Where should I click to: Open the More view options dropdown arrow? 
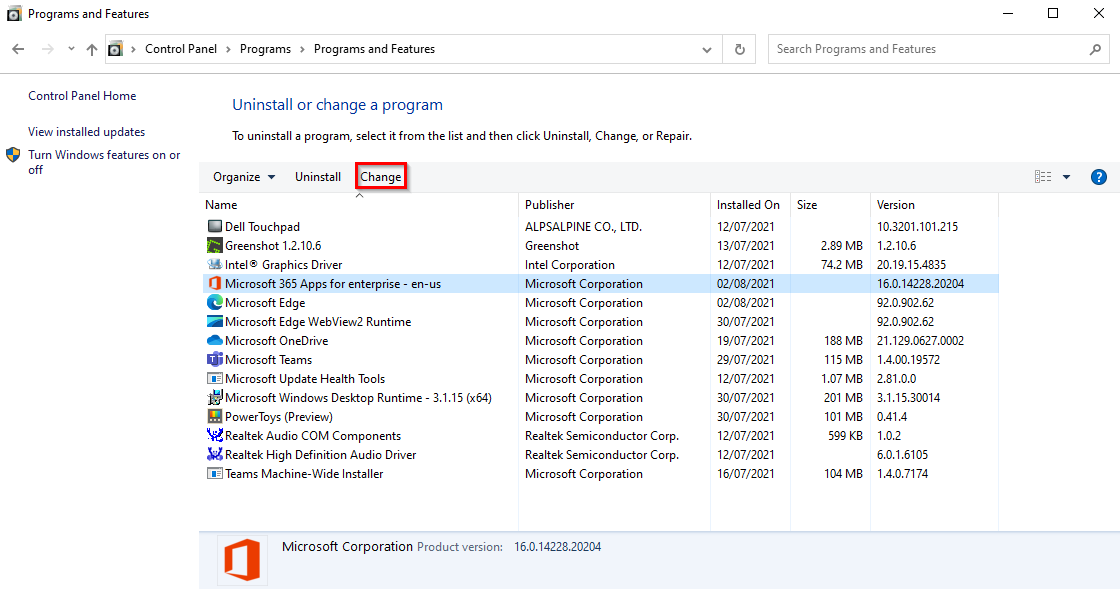[1066, 177]
